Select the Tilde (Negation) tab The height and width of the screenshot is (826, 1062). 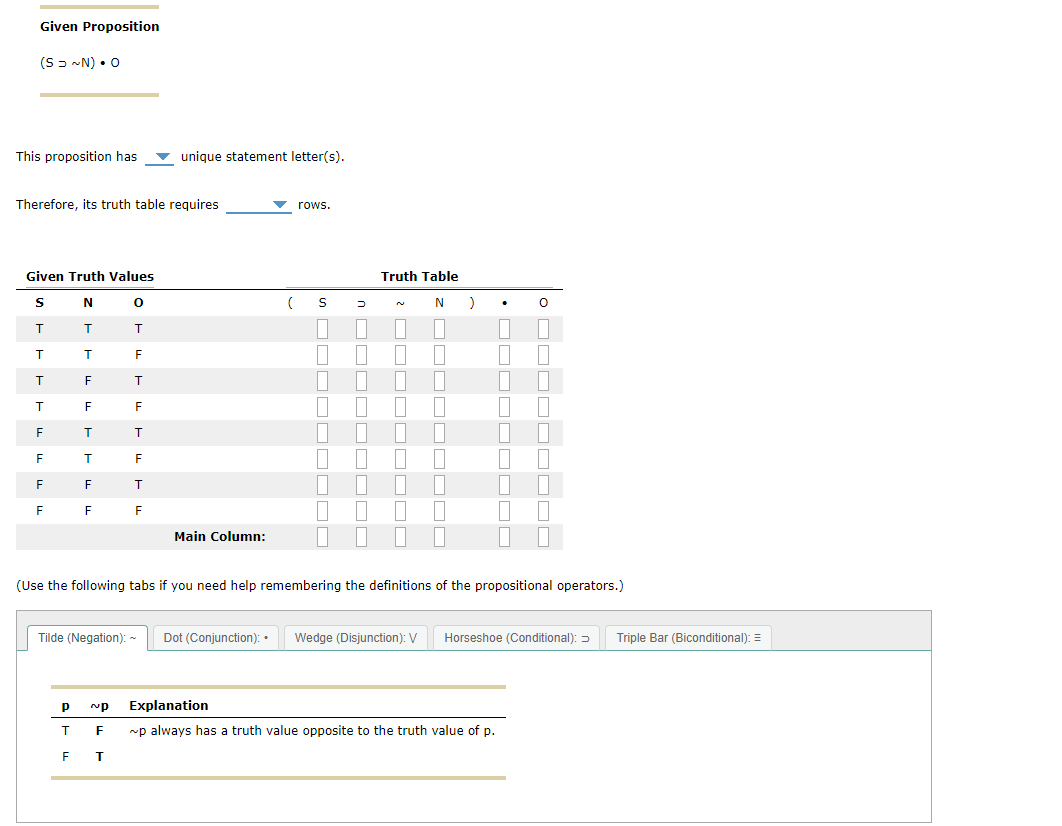tap(87, 637)
